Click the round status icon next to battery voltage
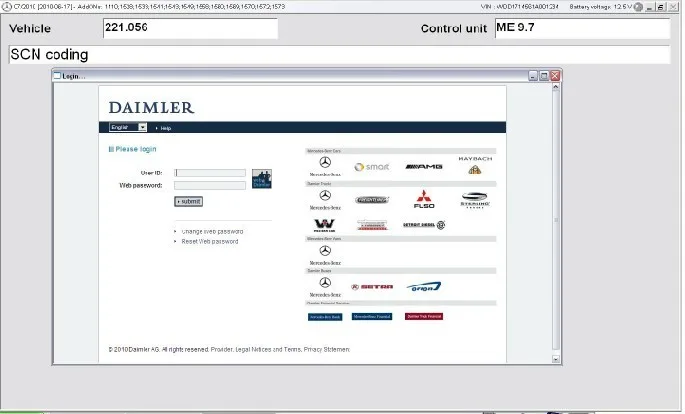 tap(638, 7)
